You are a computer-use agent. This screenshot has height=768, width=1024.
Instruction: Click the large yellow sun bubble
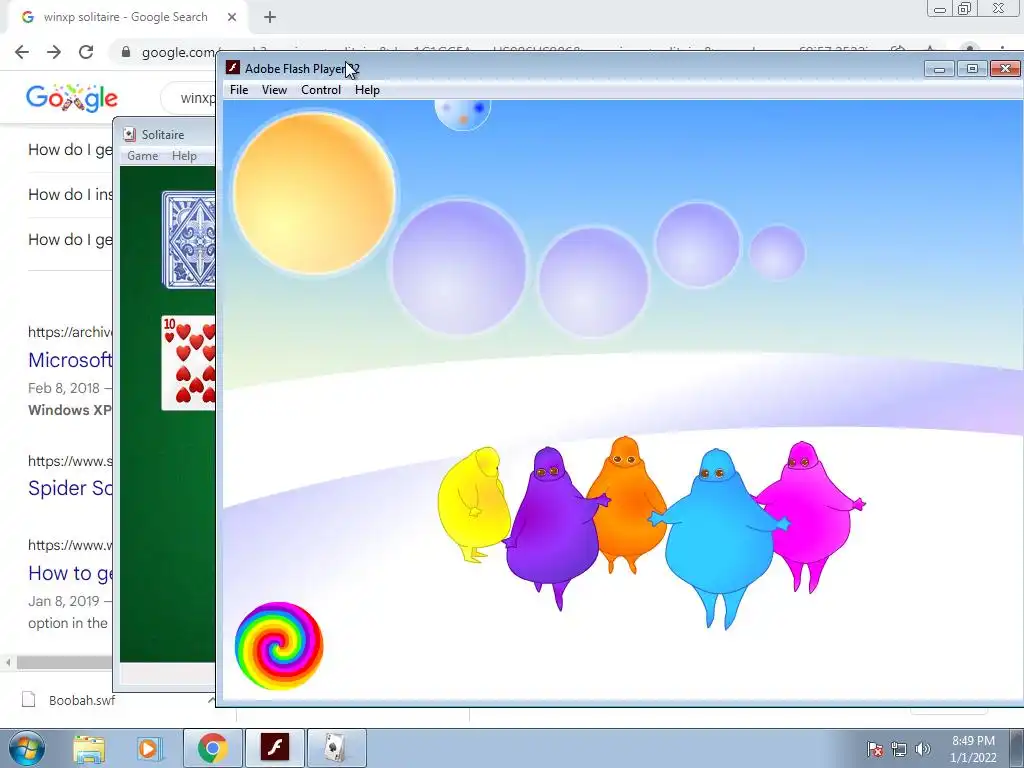[x=314, y=193]
